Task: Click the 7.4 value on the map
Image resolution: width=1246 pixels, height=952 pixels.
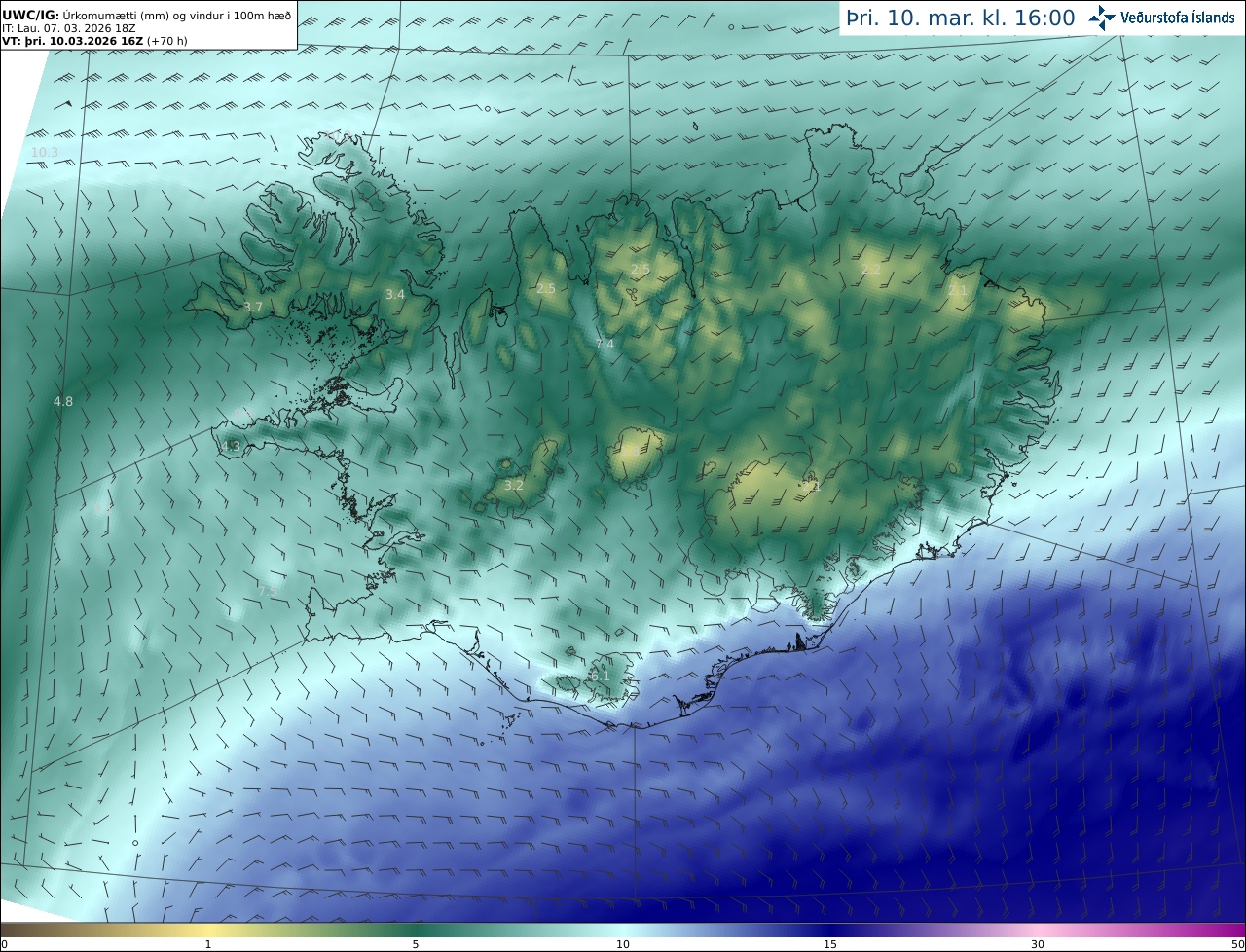Action: [605, 344]
